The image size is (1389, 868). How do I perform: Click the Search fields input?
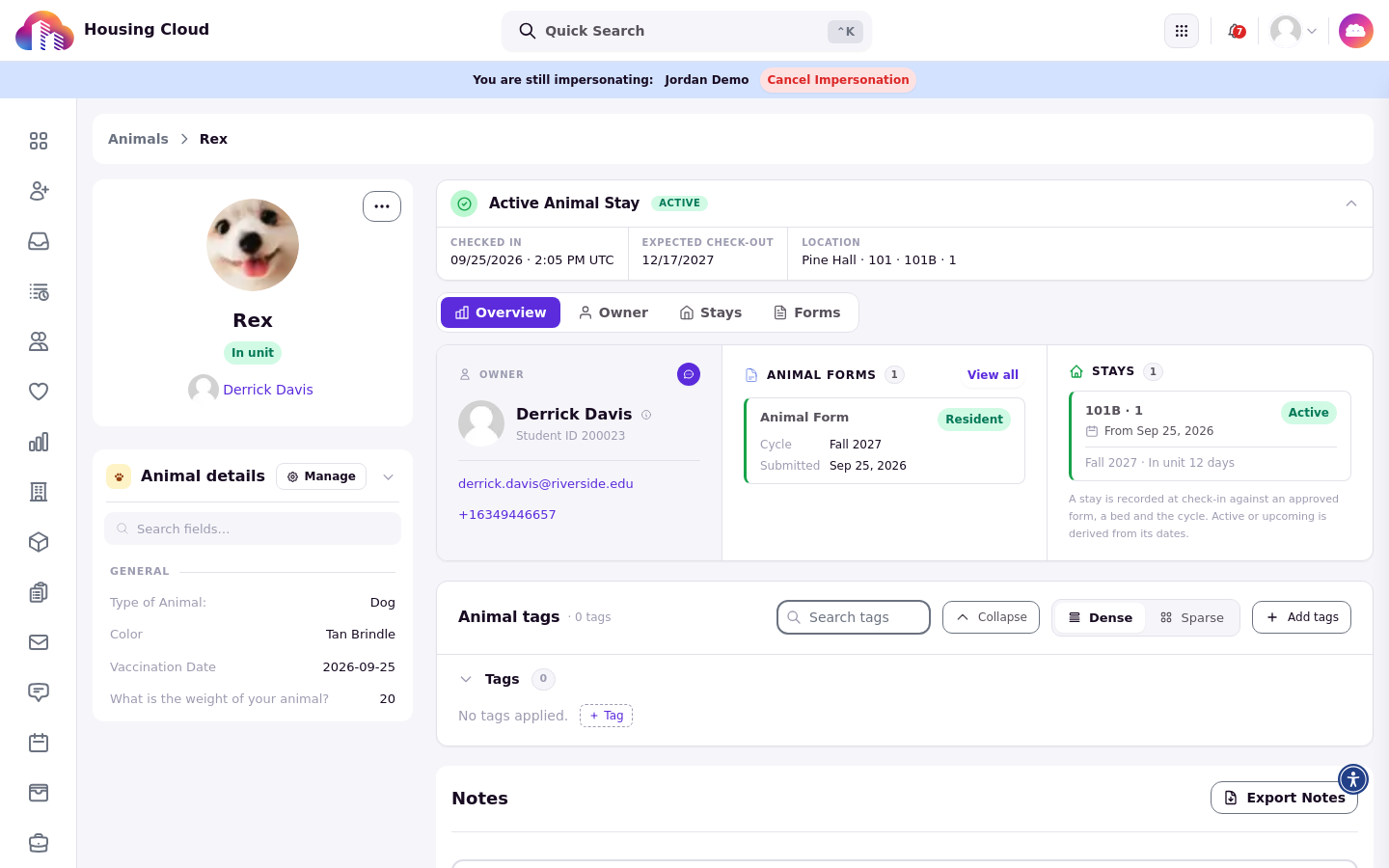click(253, 529)
